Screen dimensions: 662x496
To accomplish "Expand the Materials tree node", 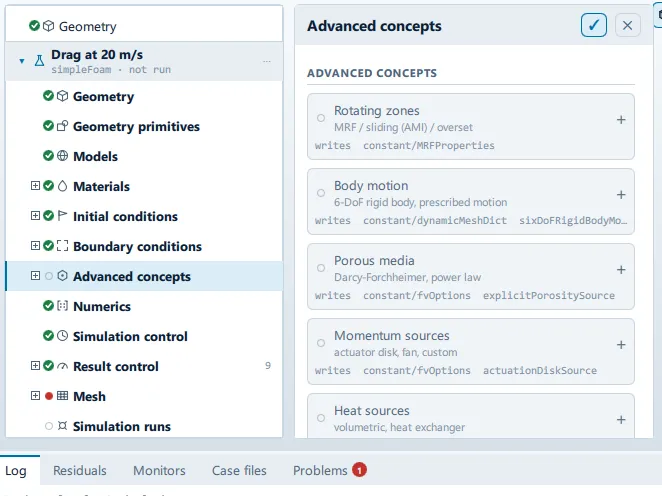I will pos(35,186).
